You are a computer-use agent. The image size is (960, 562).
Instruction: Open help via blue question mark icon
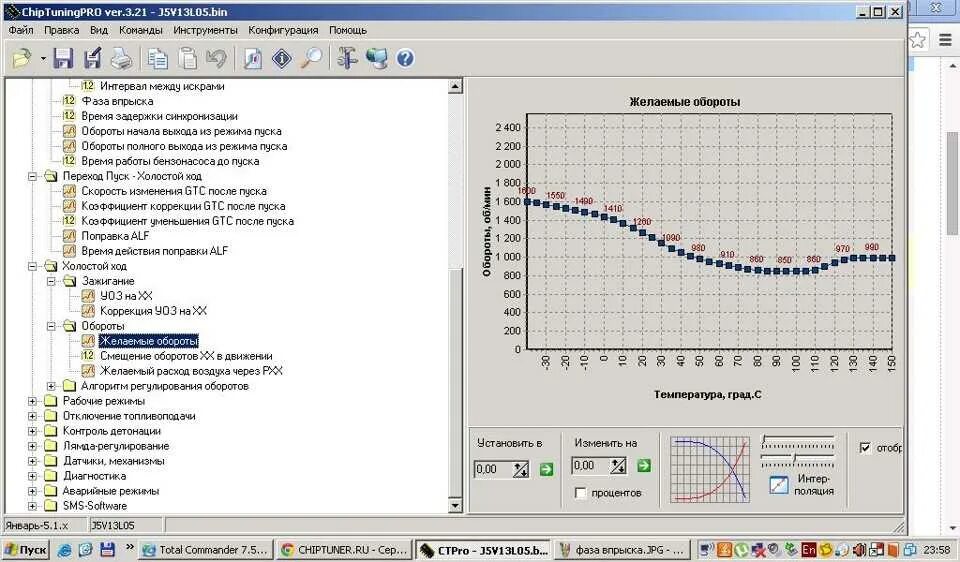[x=405, y=59]
